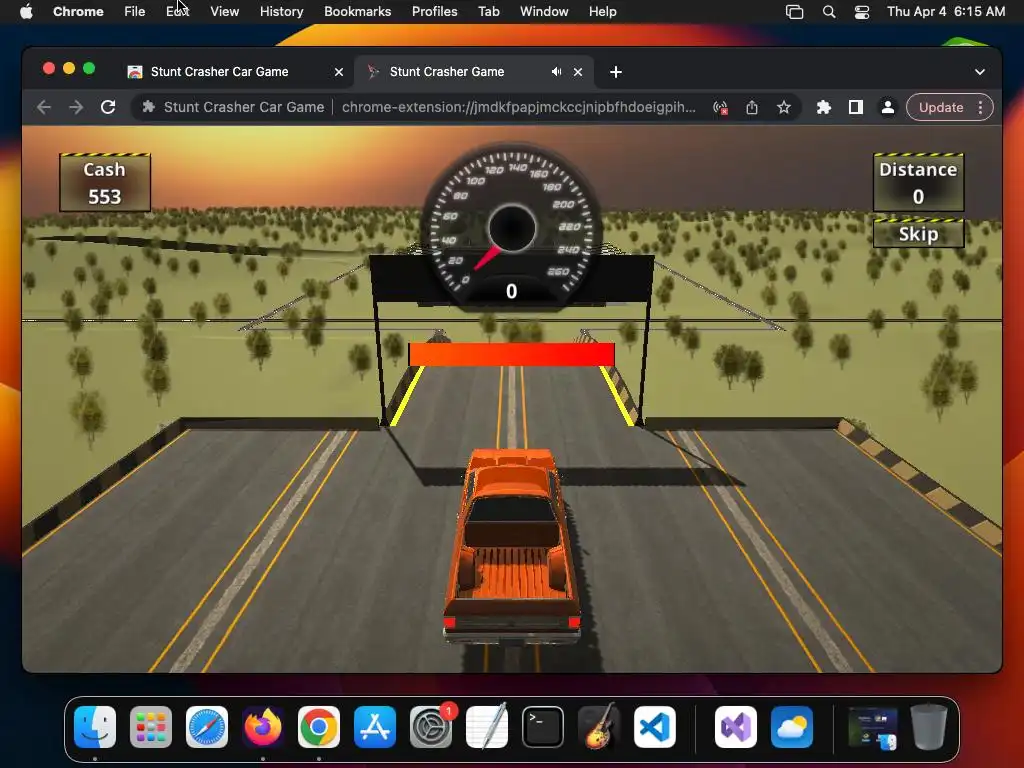Open TextEdit from the Dock
The image size is (1024, 768).
coord(487,726)
